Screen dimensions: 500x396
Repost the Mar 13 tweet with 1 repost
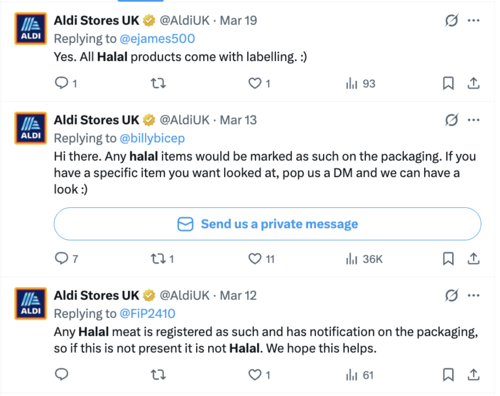click(x=162, y=259)
